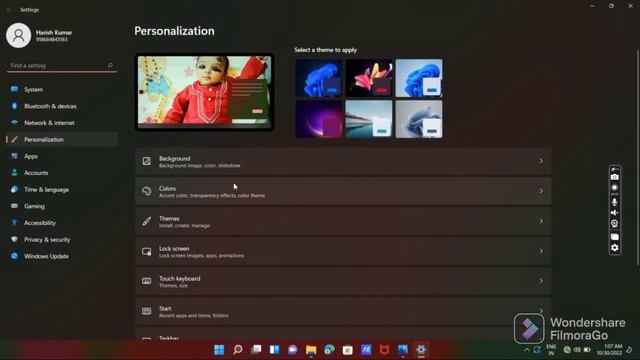Click the camera screenshot icon in recorder toolbar
The width and height of the screenshot is (640, 360).
614,177
